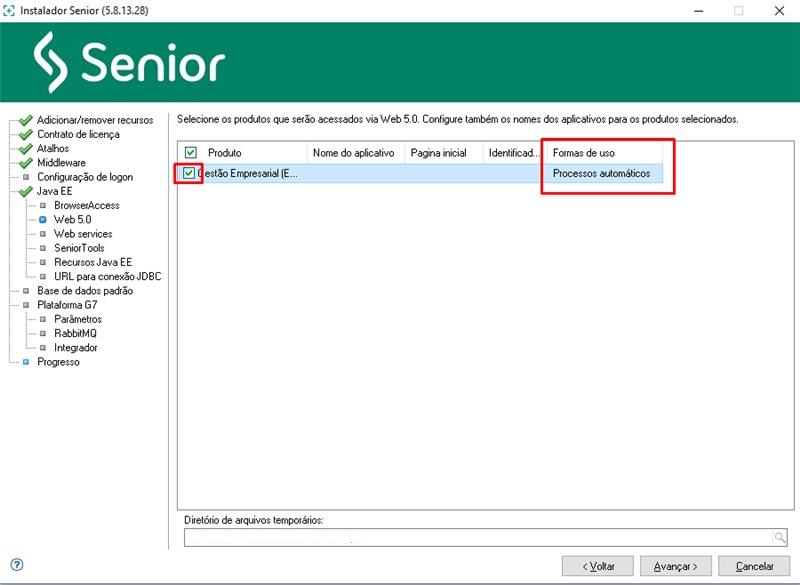Click the Voltar button

pyautogui.click(x=598, y=566)
